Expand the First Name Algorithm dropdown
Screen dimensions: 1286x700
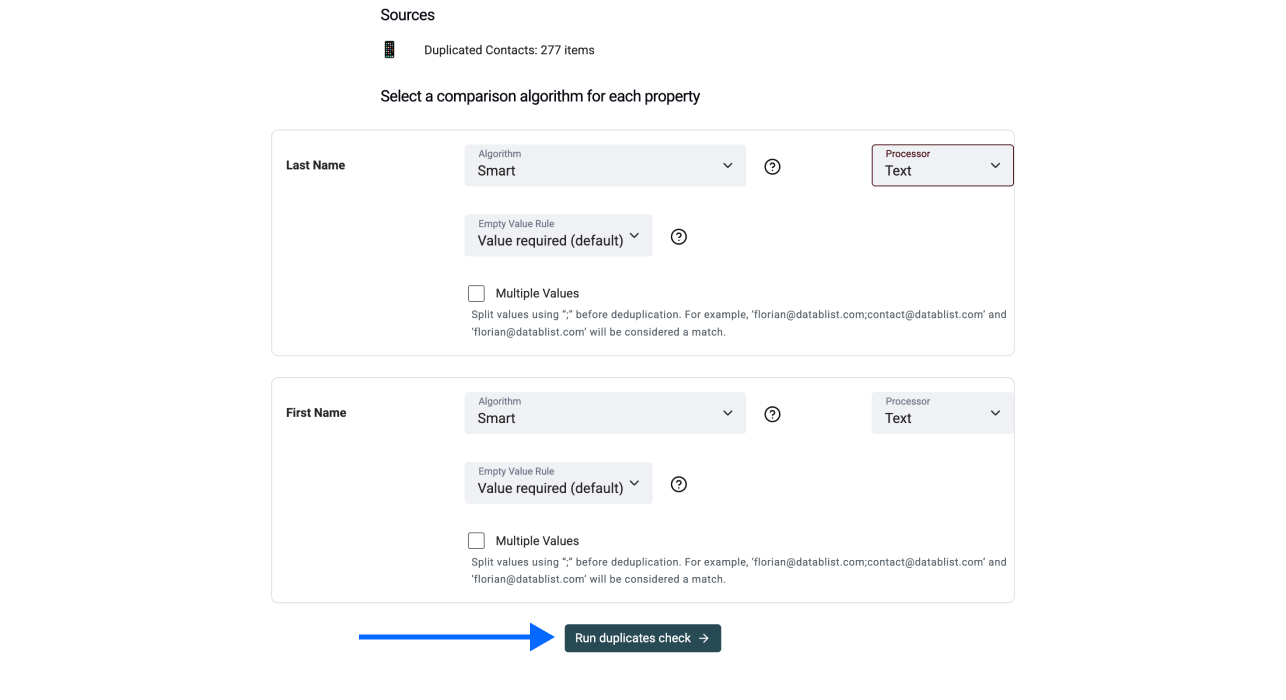[605, 413]
